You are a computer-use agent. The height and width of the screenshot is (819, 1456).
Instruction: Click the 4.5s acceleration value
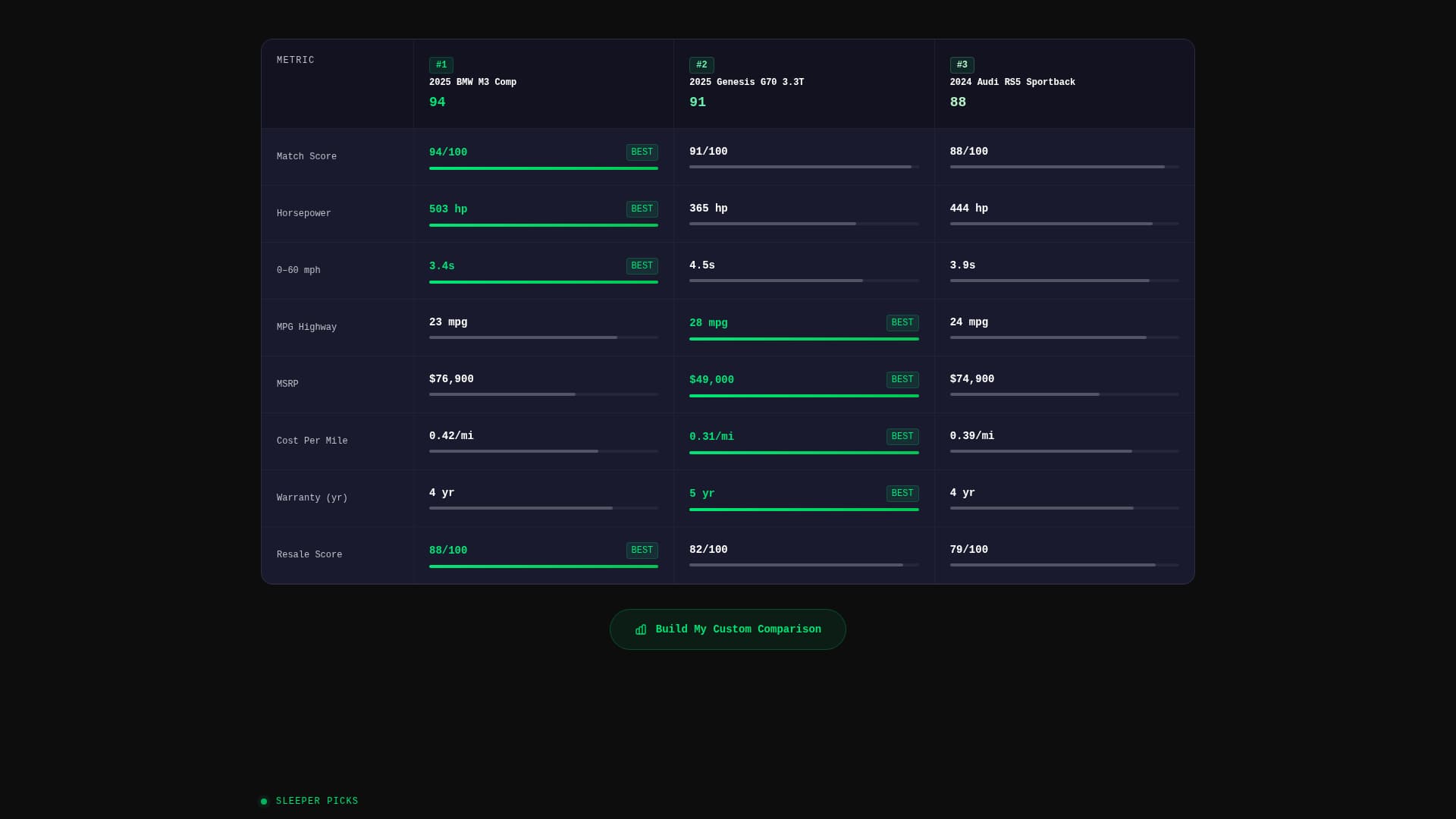pyautogui.click(x=702, y=265)
